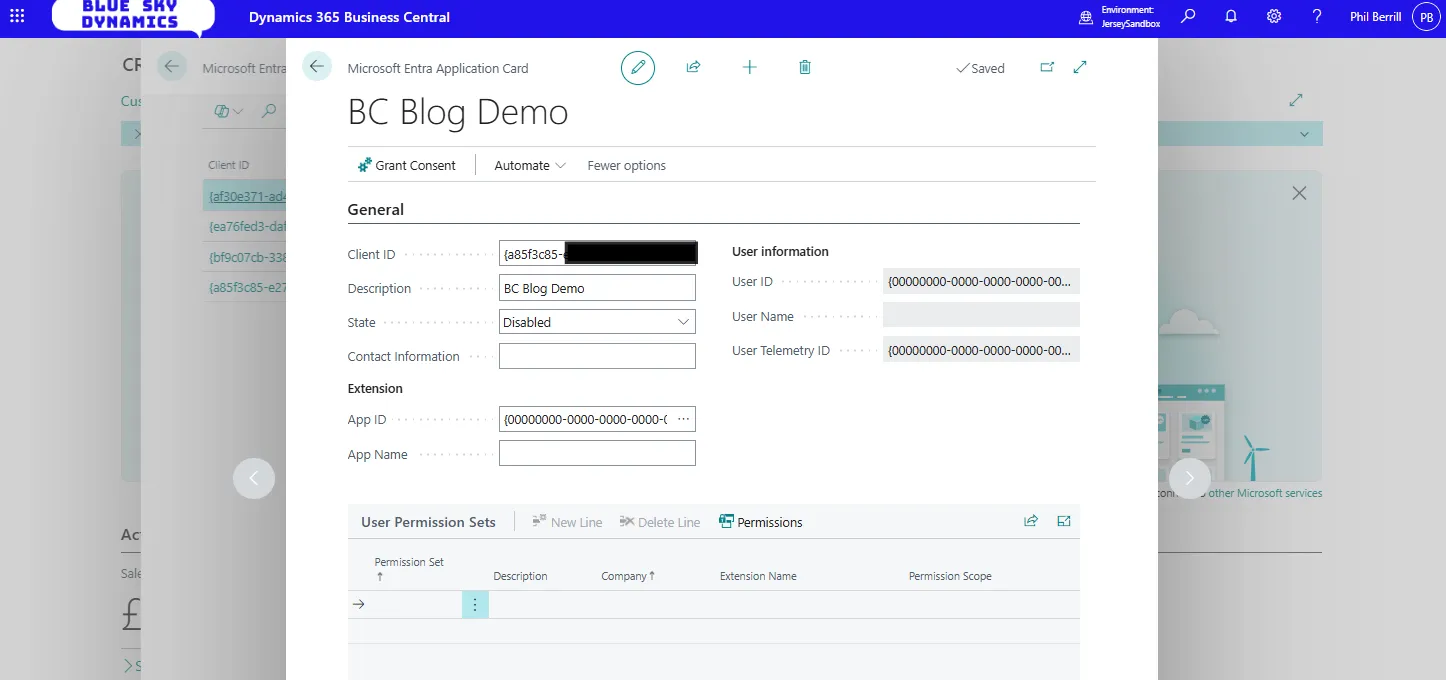The height and width of the screenshot is (680, 1446).
Task: Click the Grant Consent action
Action: click(x=407, y=165)
